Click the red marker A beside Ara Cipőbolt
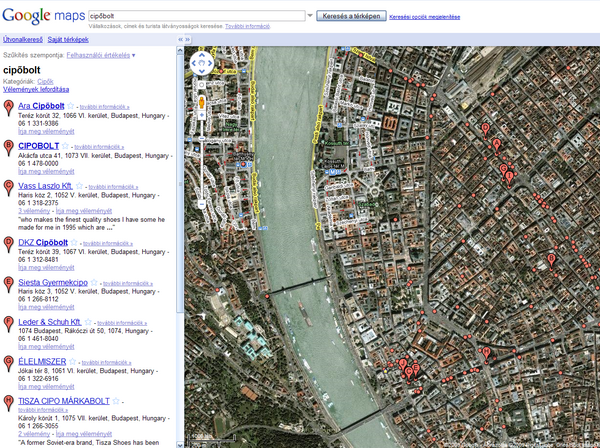This screenshot has height=448, width=600. (8, 108)
